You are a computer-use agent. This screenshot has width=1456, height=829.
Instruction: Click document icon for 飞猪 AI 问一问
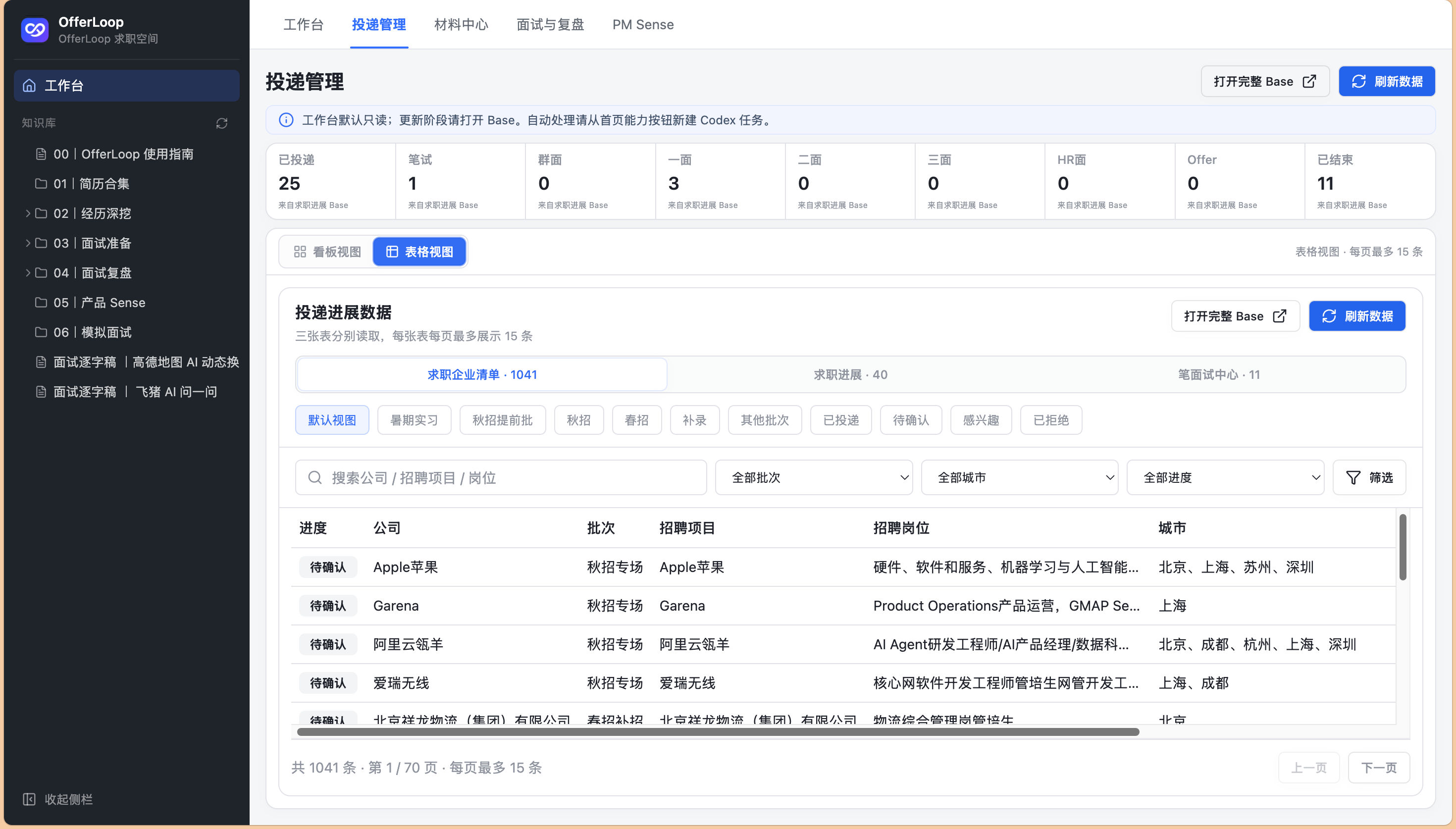(41, 392)
